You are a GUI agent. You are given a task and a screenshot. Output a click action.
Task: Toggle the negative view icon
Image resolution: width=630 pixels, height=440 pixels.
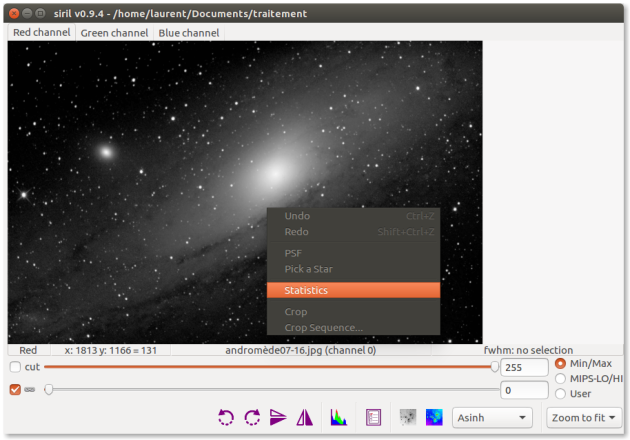tap(408, 417)
